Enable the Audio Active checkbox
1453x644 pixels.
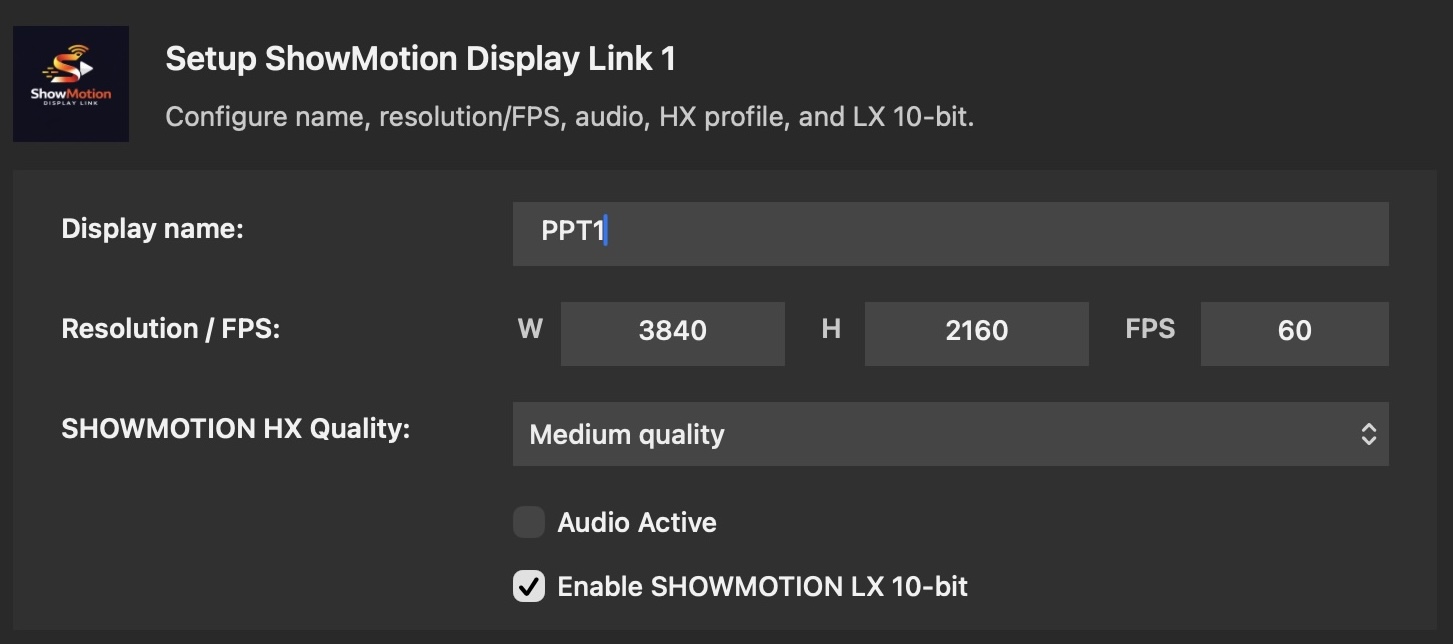pyautogui.click(x=528, y=522)
